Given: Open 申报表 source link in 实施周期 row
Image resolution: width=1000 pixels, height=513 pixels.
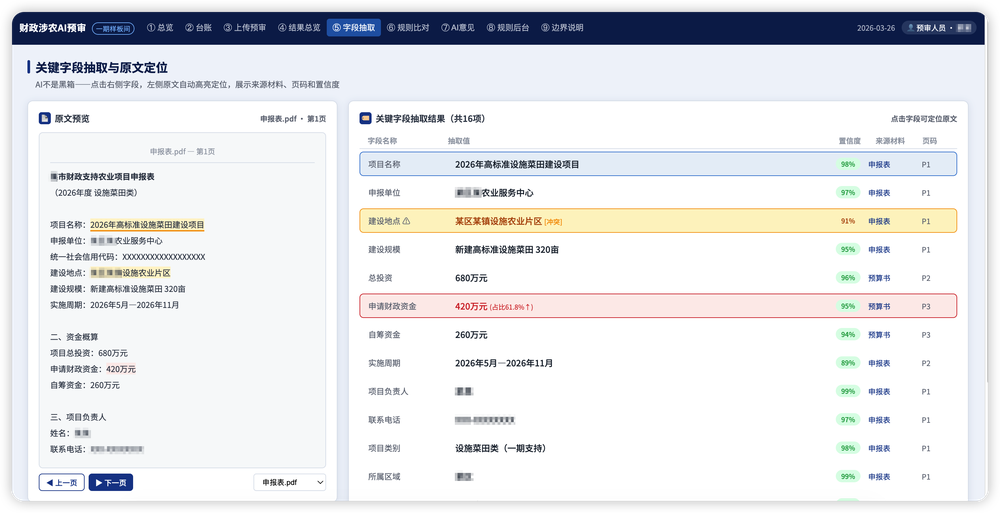Looking at the screenshot, I should (x=879, y=363).
